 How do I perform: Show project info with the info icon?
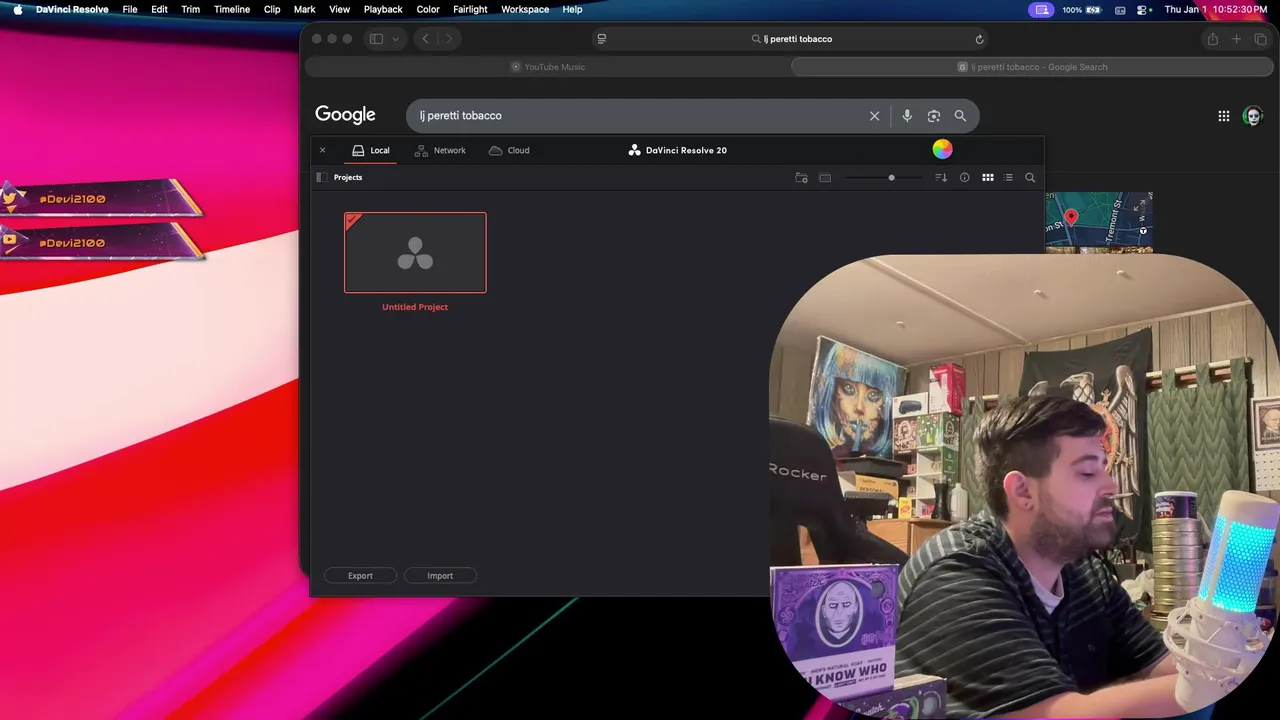(x=965, y=177)
